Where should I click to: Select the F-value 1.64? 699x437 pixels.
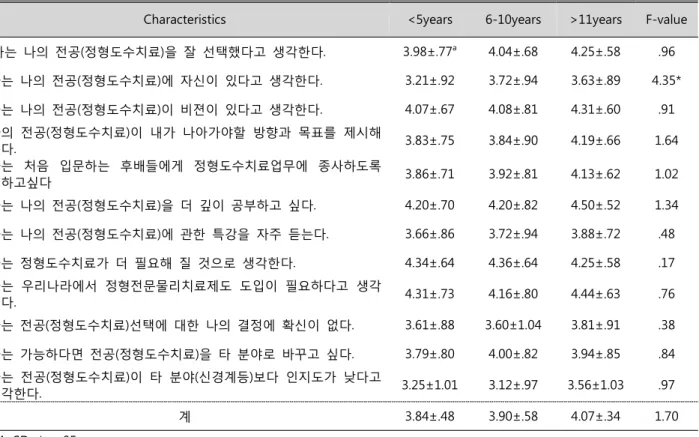666,141
